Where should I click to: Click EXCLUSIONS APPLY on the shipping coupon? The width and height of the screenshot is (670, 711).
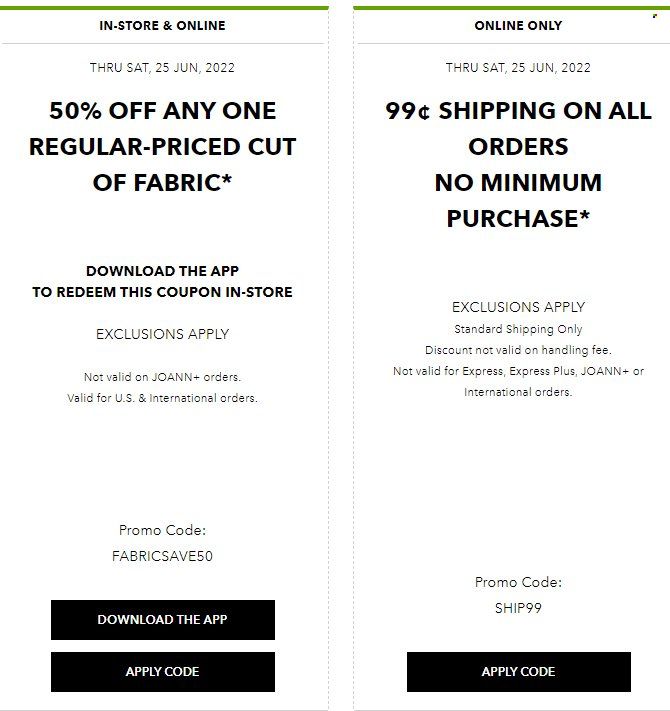pyautogui.click(x=518, y=307)
